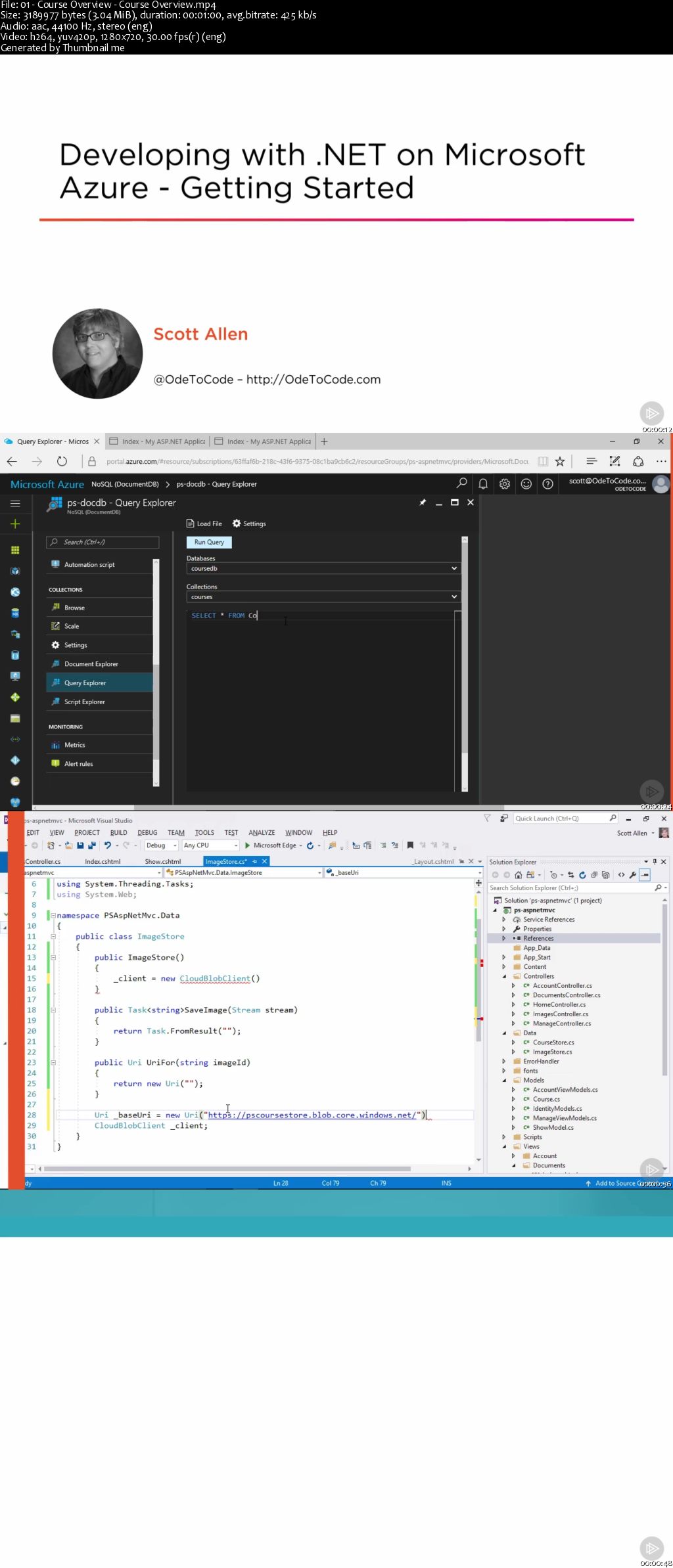The height and width of the screenshot is (1568, 673).
Task: Click the Visual Studio bookmark toolbar icon
Action: (x=410, y=845)
